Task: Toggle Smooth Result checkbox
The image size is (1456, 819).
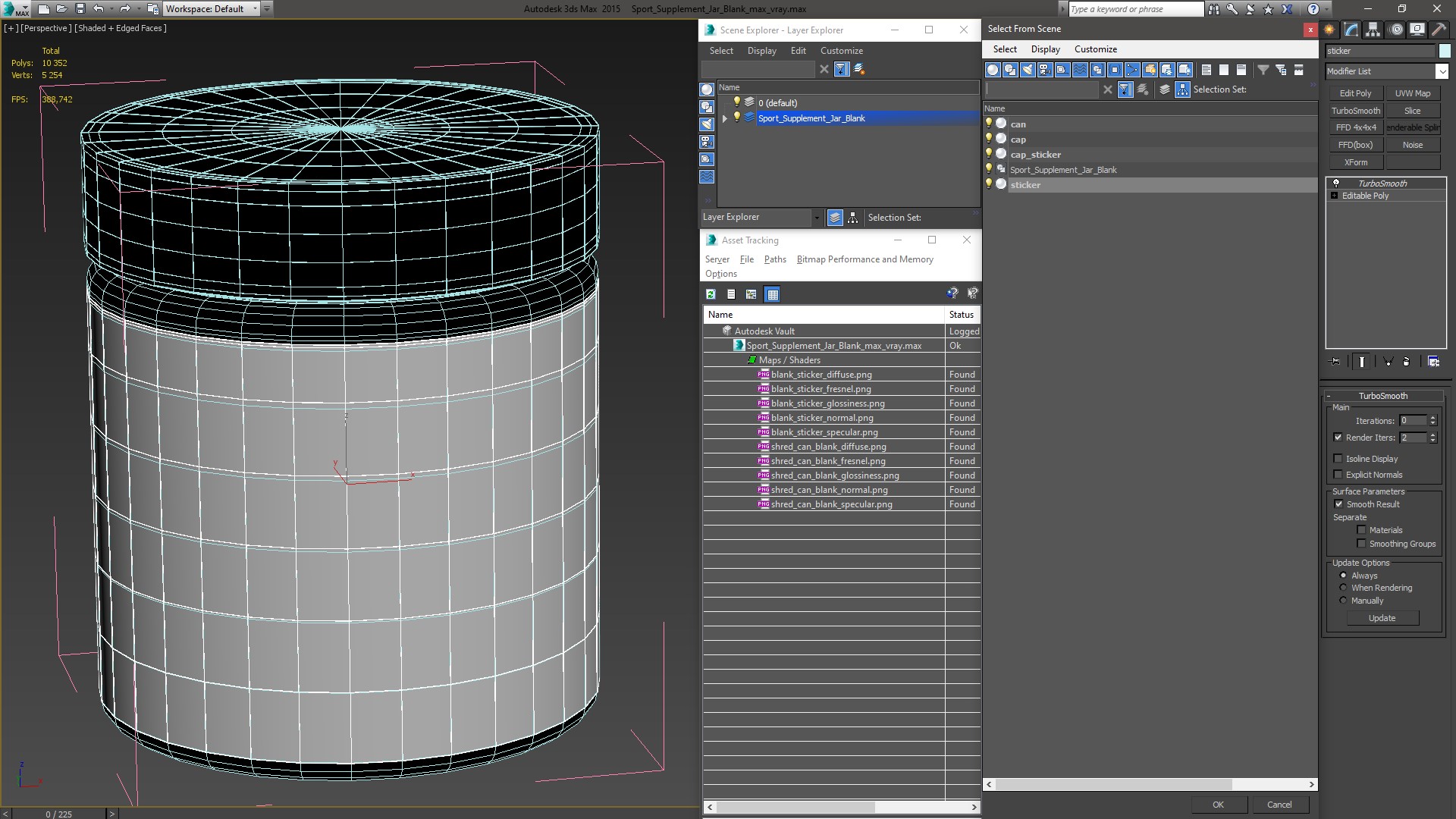Action: (1338, 504)
